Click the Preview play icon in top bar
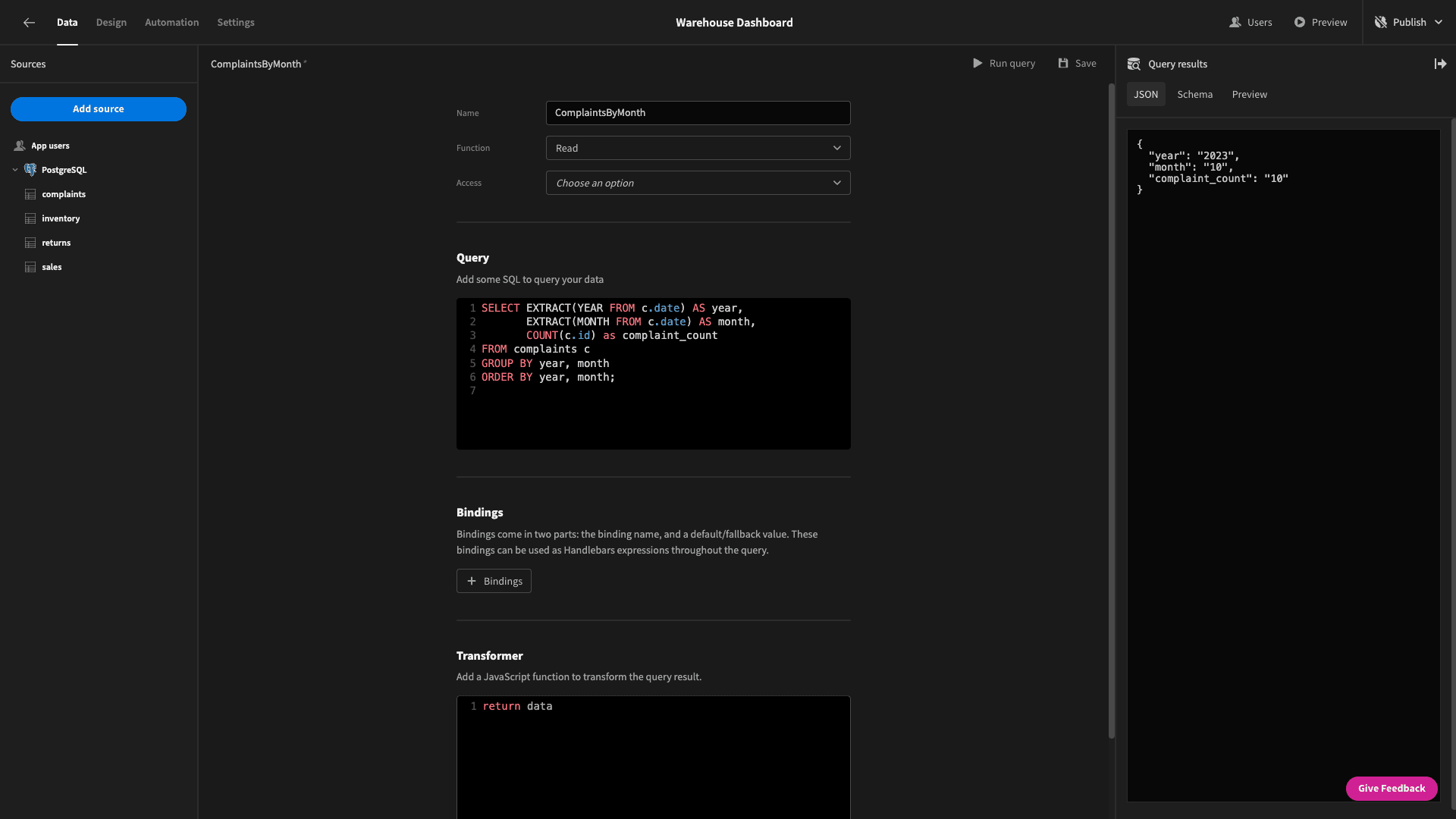 [1300, 23]
